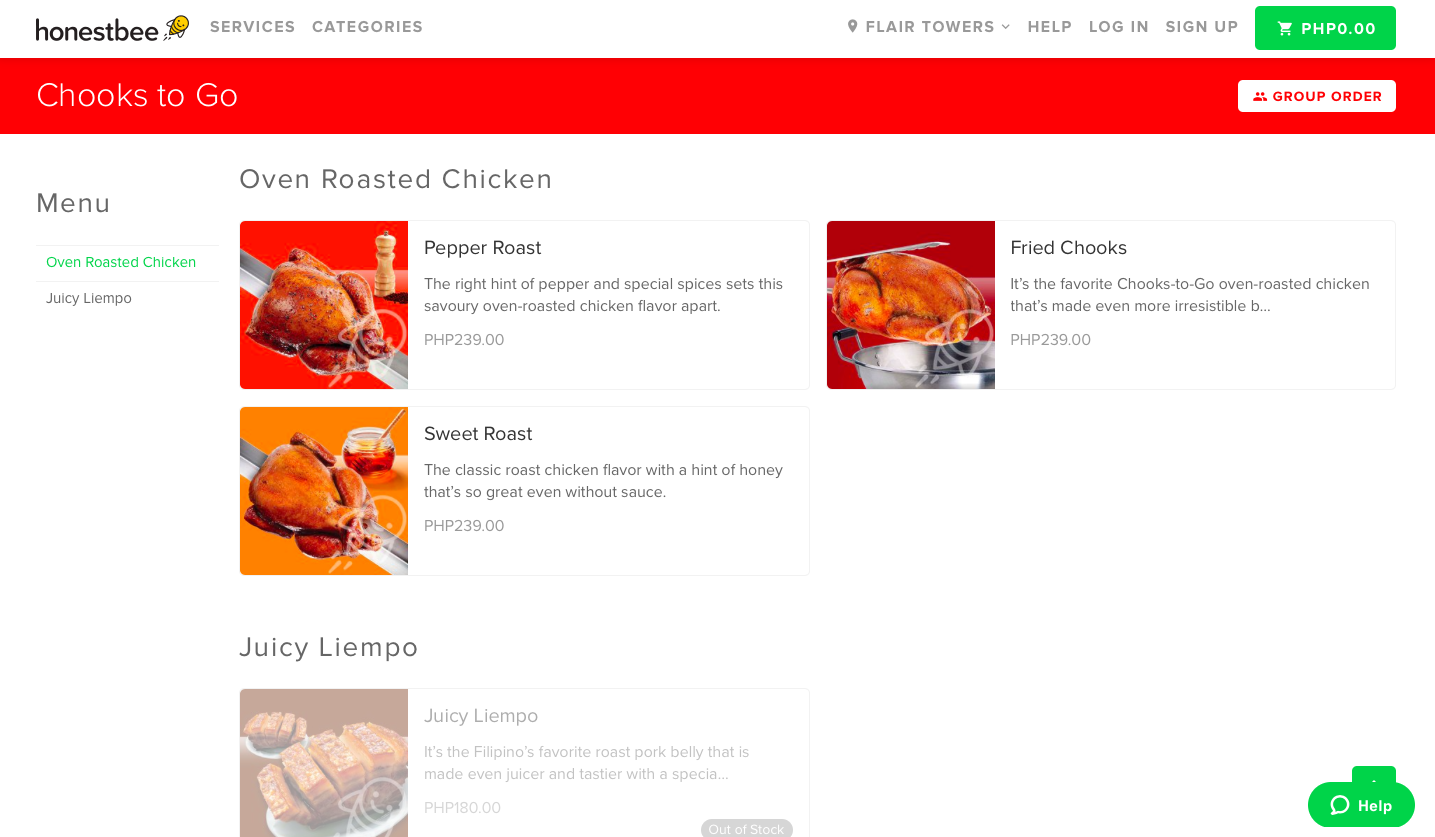This screenshot has height=837, width=1435.
Task: Click the shopping cart icon
Action: click(1285, 29)
